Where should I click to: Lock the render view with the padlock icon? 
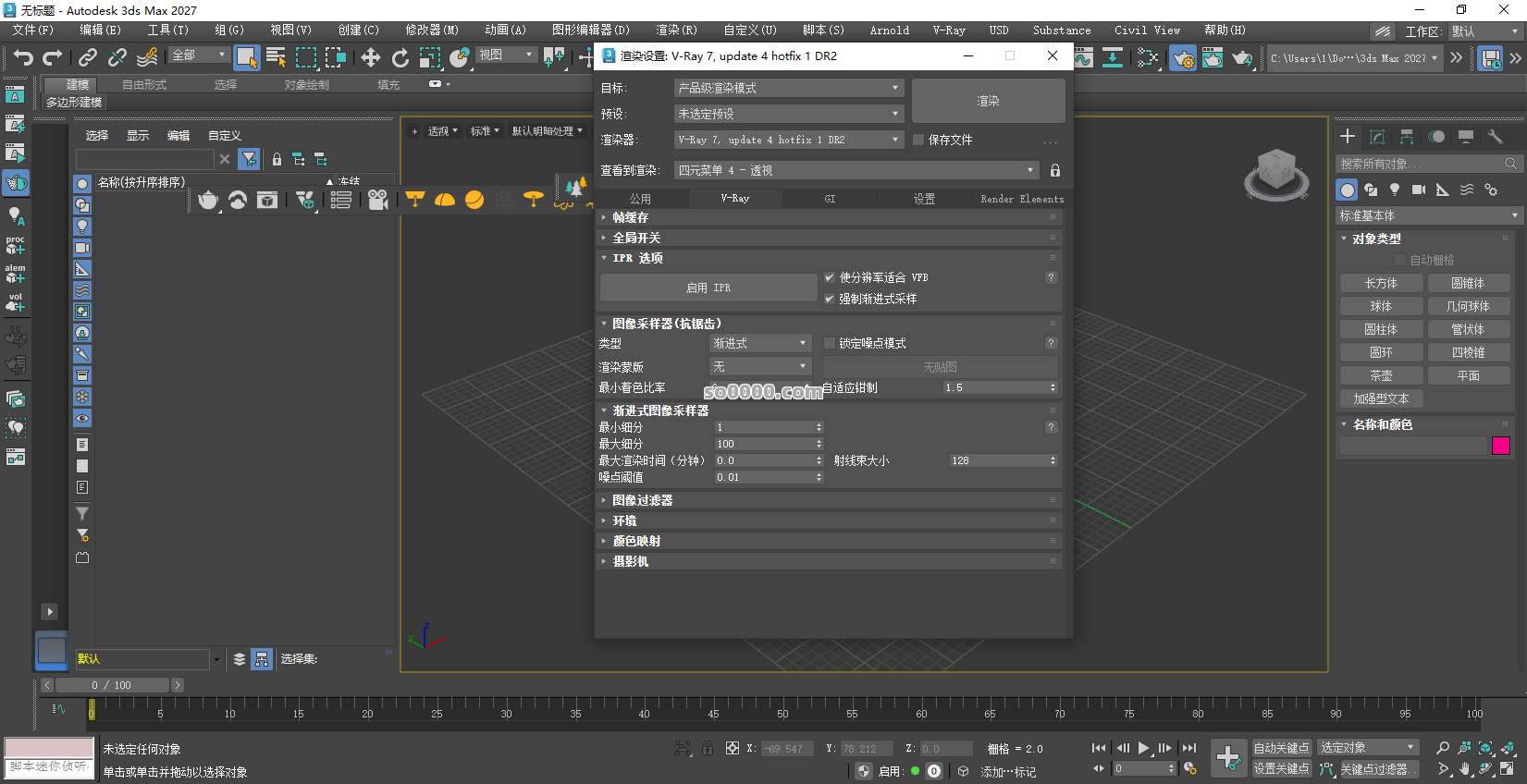point(1055,170)
